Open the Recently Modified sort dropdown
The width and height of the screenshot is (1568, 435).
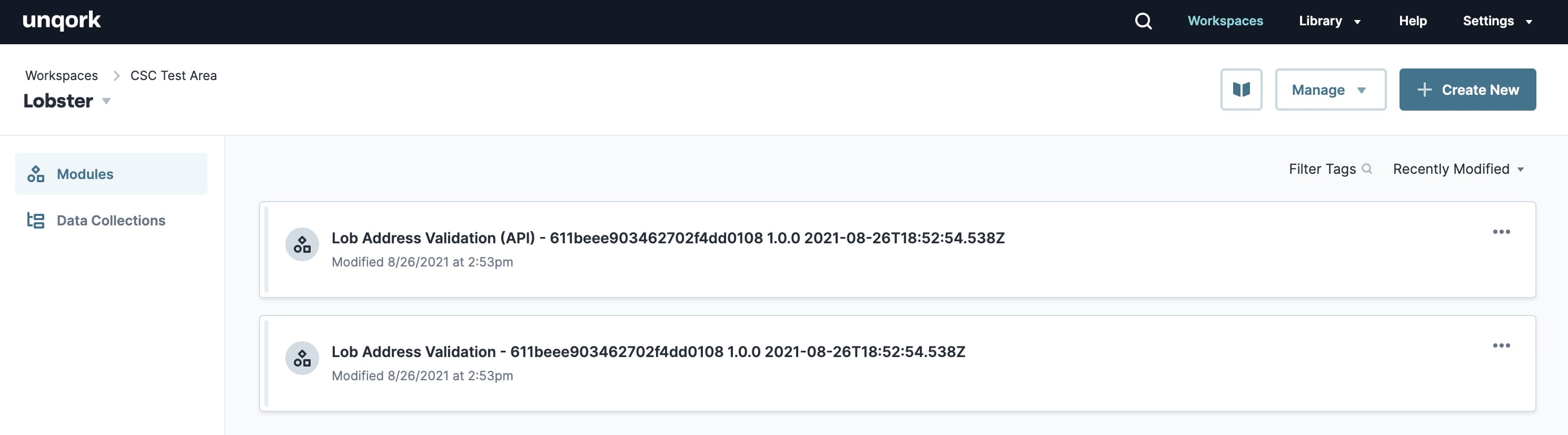1458,169
